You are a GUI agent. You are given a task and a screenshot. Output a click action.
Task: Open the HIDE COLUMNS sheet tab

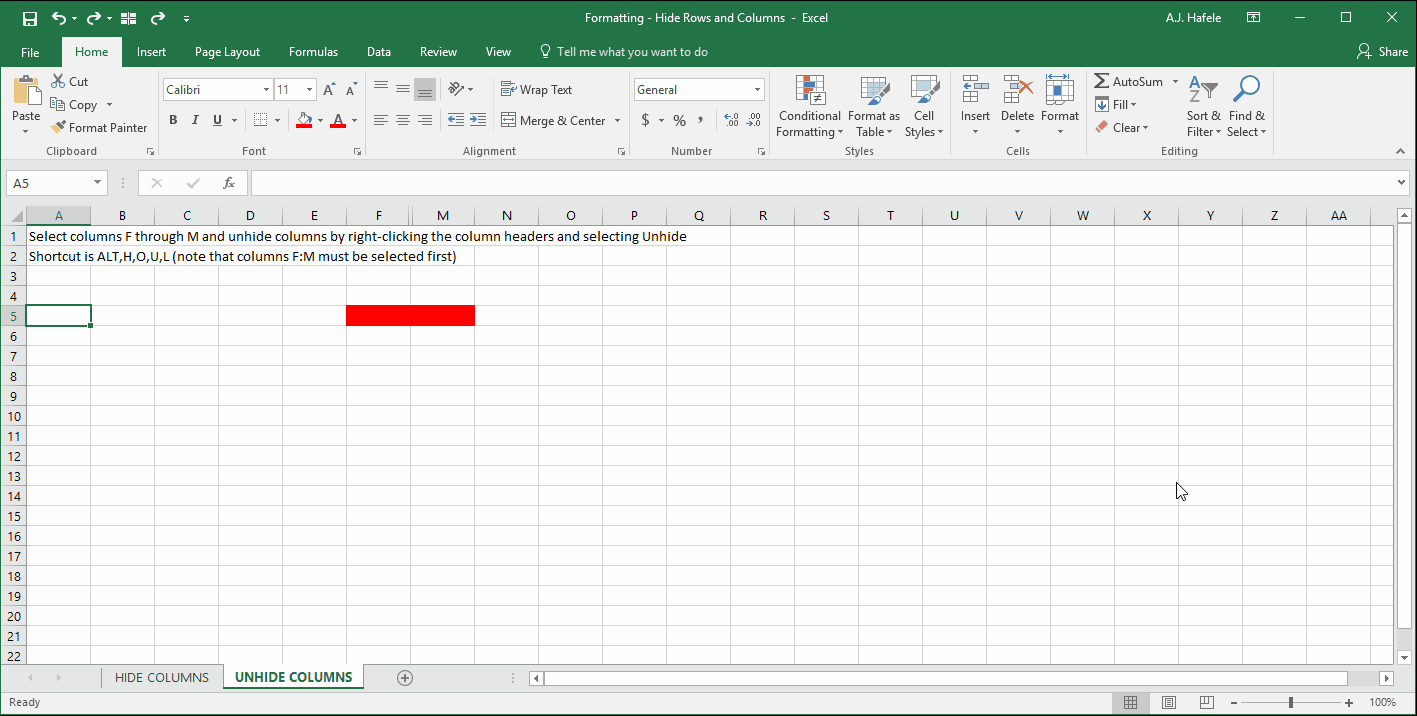point(162,677)
